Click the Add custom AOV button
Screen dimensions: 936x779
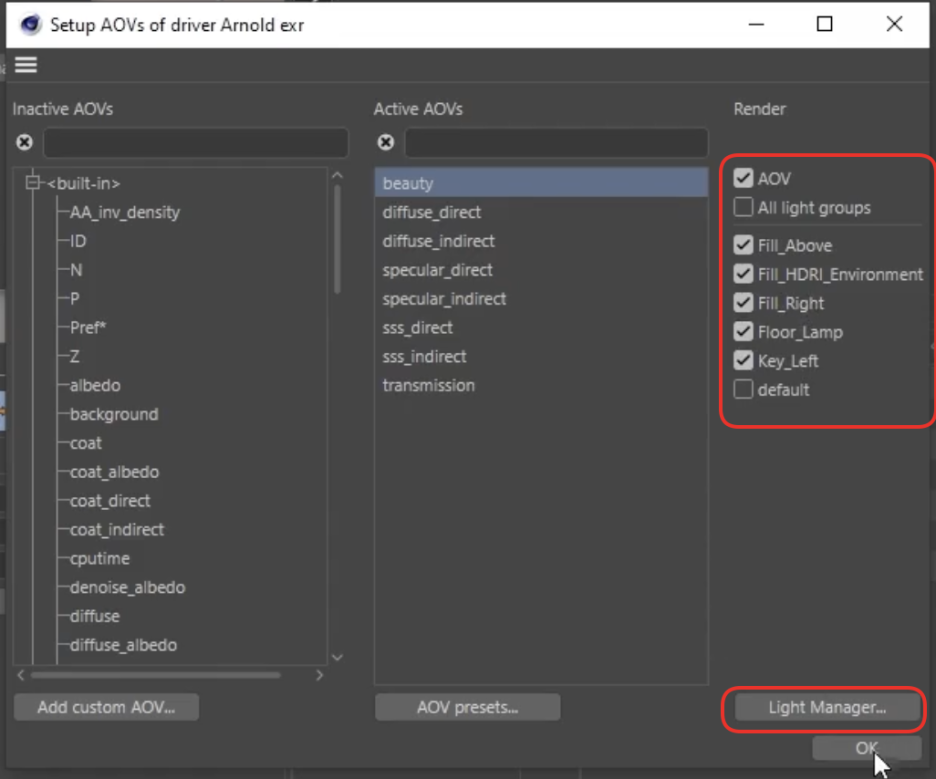click(x=106, y=707)
